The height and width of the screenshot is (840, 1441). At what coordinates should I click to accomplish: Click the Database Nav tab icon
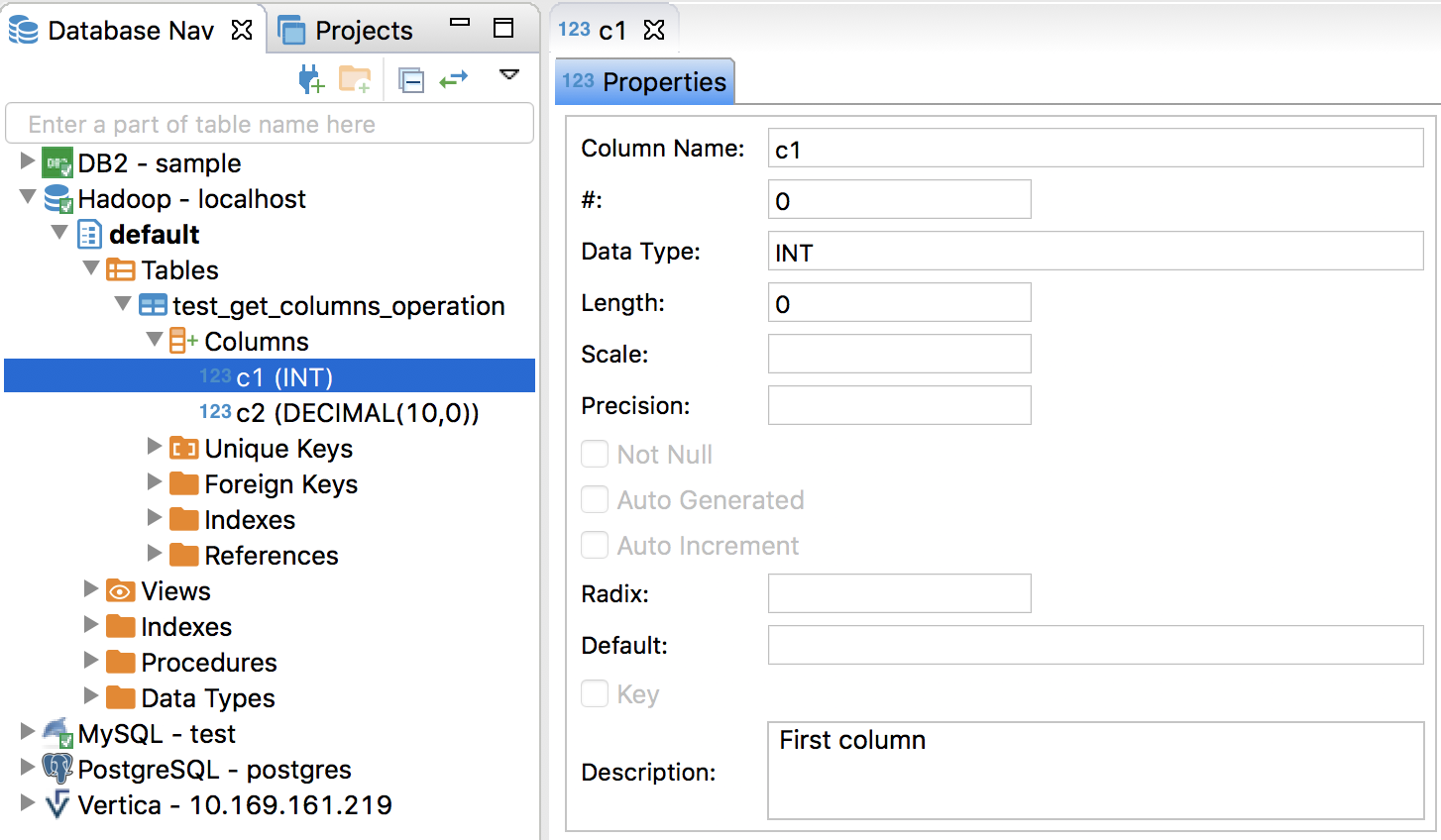click(23, 31)
